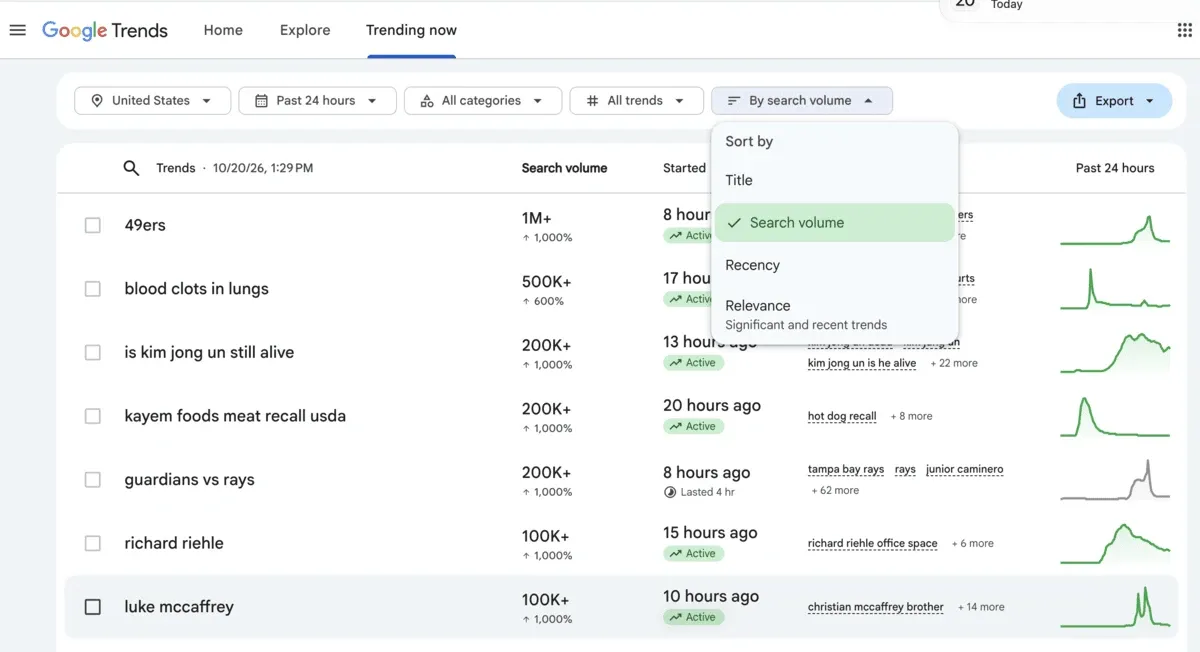Expand the All trends dropdown

click(x=636, y=101)
